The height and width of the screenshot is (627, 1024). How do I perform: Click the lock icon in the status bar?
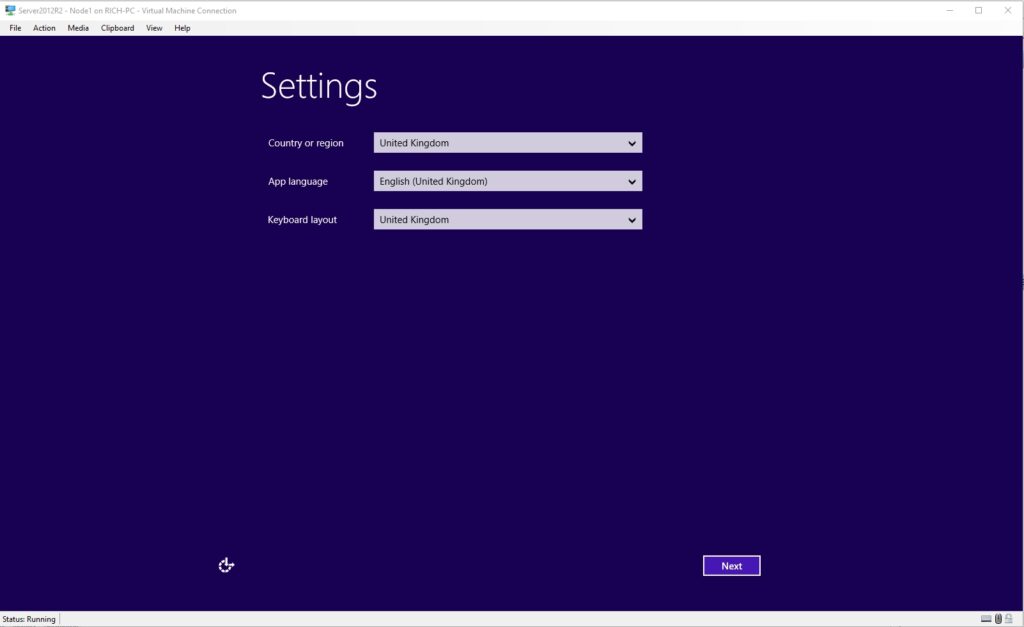point(1009,619)
